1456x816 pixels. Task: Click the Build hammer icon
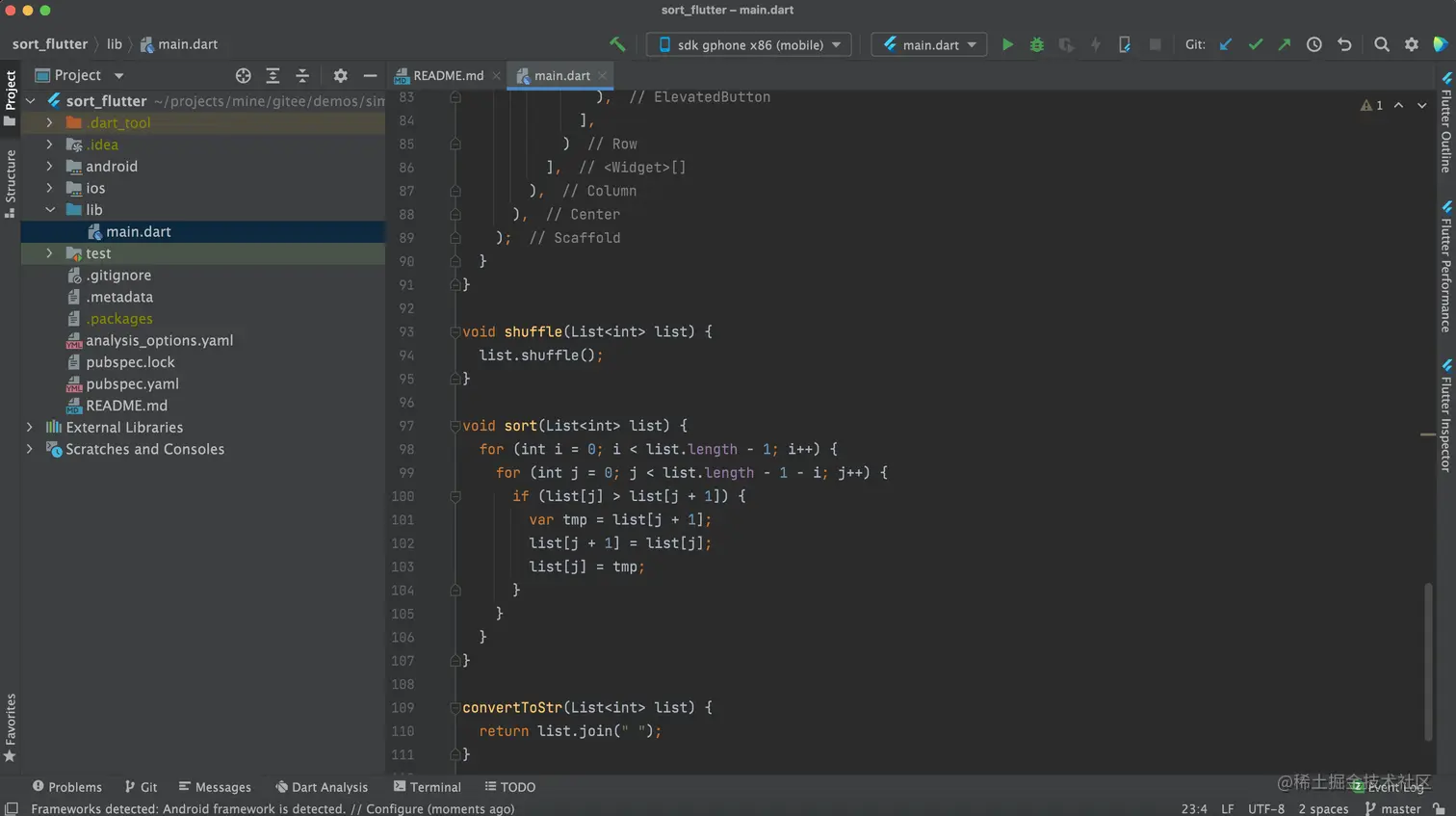[617, 44]
